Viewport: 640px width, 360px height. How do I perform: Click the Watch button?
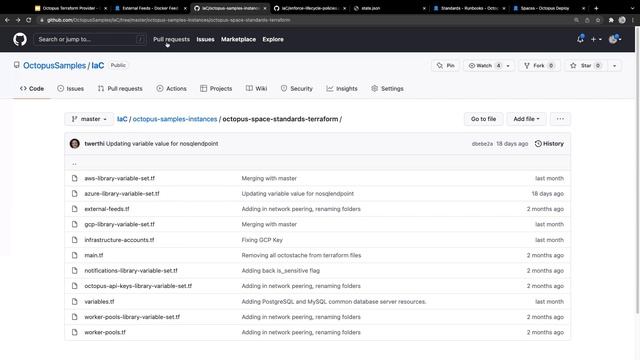click(x=484, y=65)
